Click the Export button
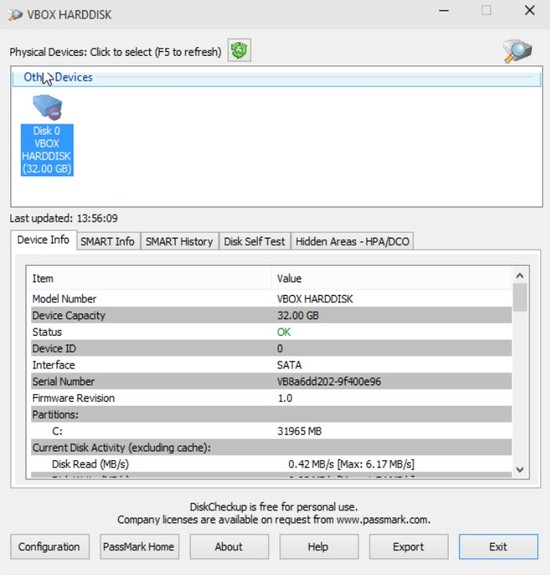The width and height of the screenshot is (550, 575). 408,547
